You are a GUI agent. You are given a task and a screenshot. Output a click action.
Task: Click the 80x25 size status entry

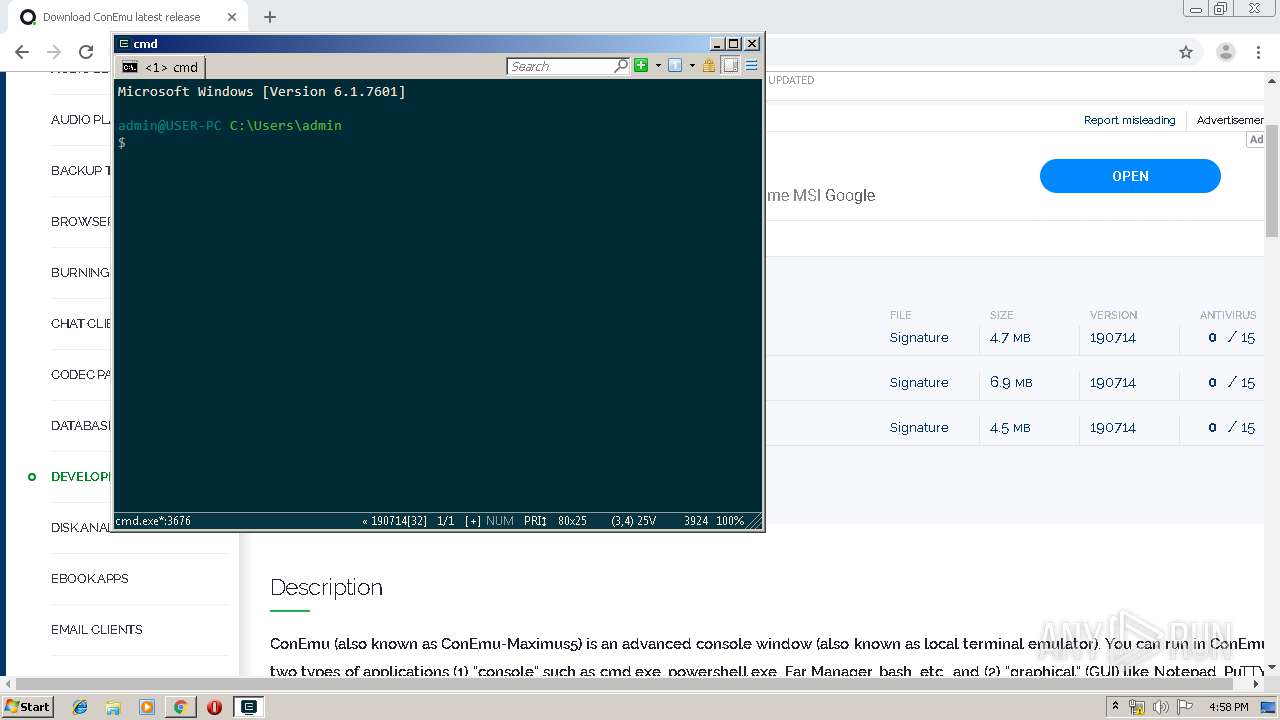pyautogui.click(x=572, y=521)
